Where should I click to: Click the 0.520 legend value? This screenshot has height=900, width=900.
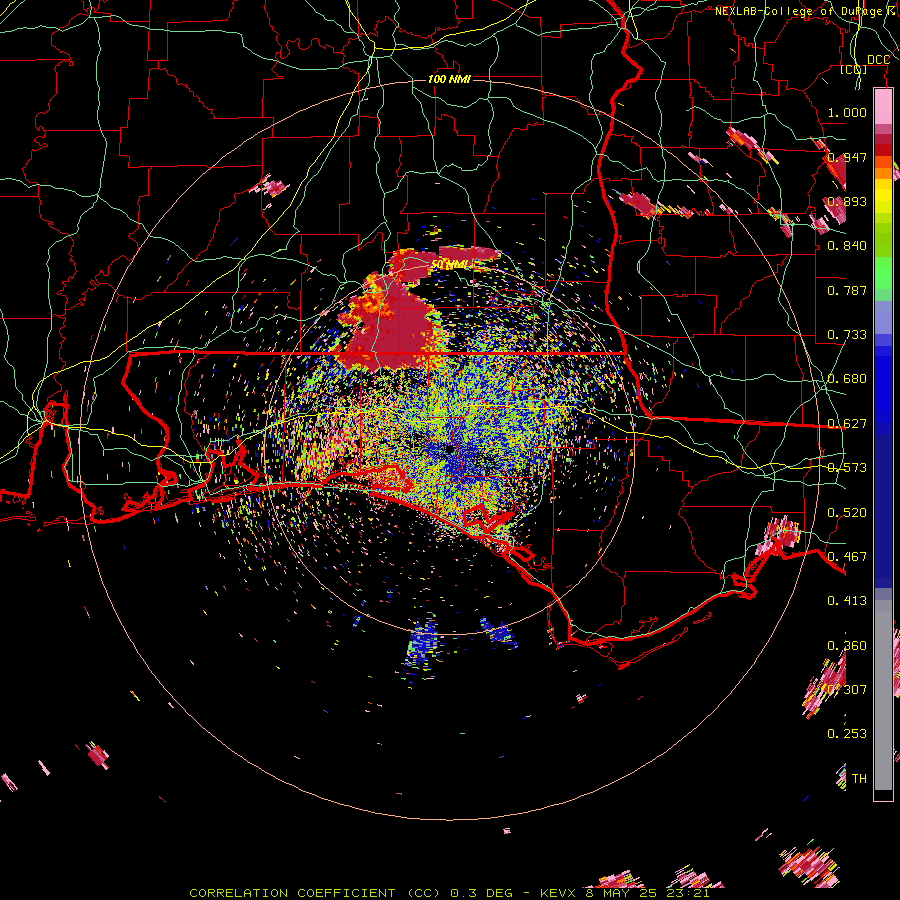847,513
